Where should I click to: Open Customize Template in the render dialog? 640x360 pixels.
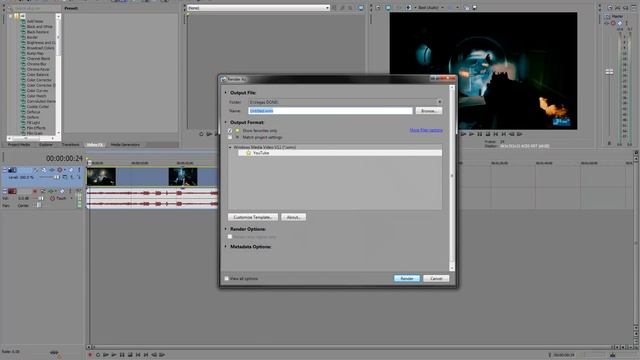(253, 217)
